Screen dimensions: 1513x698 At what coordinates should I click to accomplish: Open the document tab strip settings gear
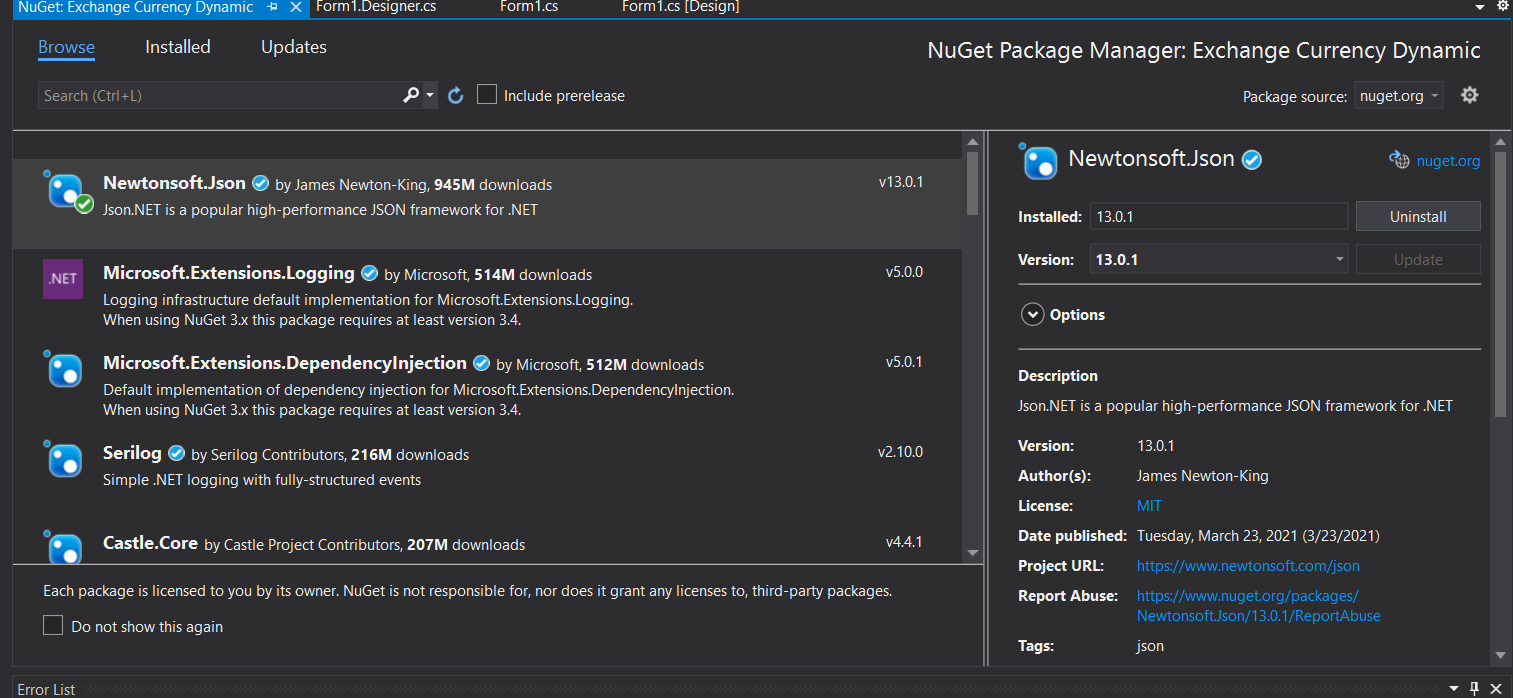1502,6
